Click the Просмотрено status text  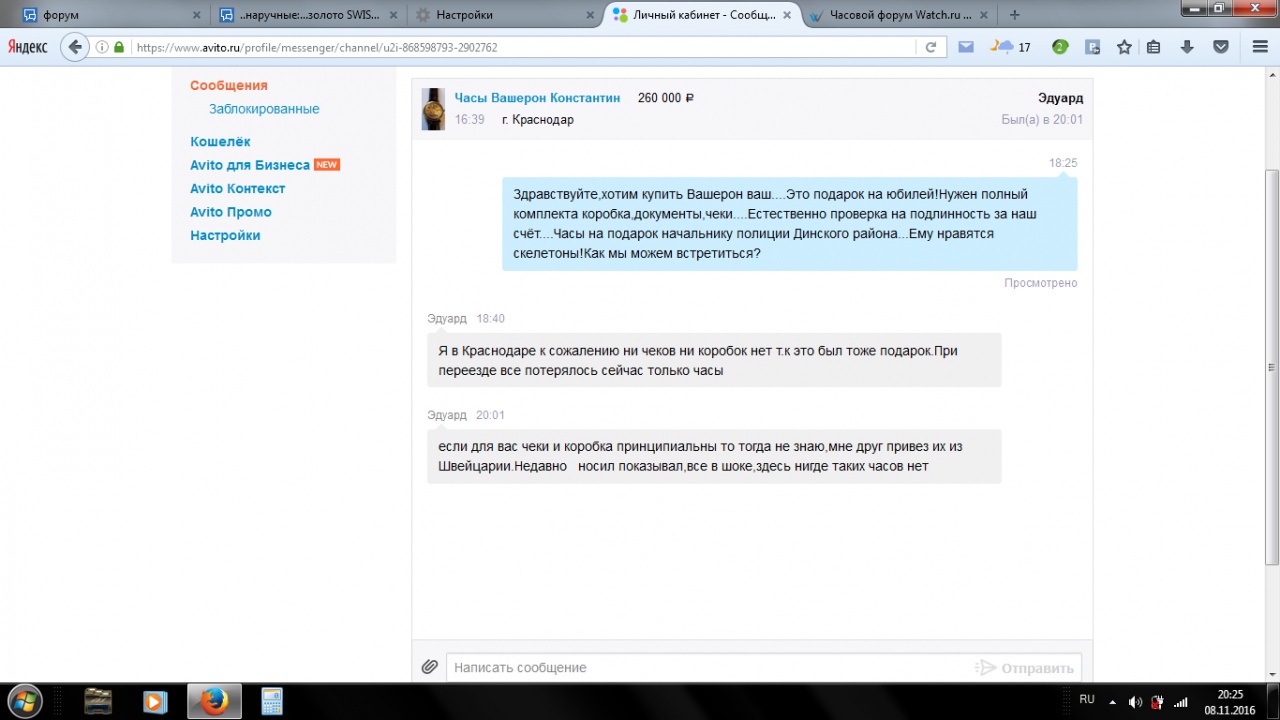pos(1041,283)
